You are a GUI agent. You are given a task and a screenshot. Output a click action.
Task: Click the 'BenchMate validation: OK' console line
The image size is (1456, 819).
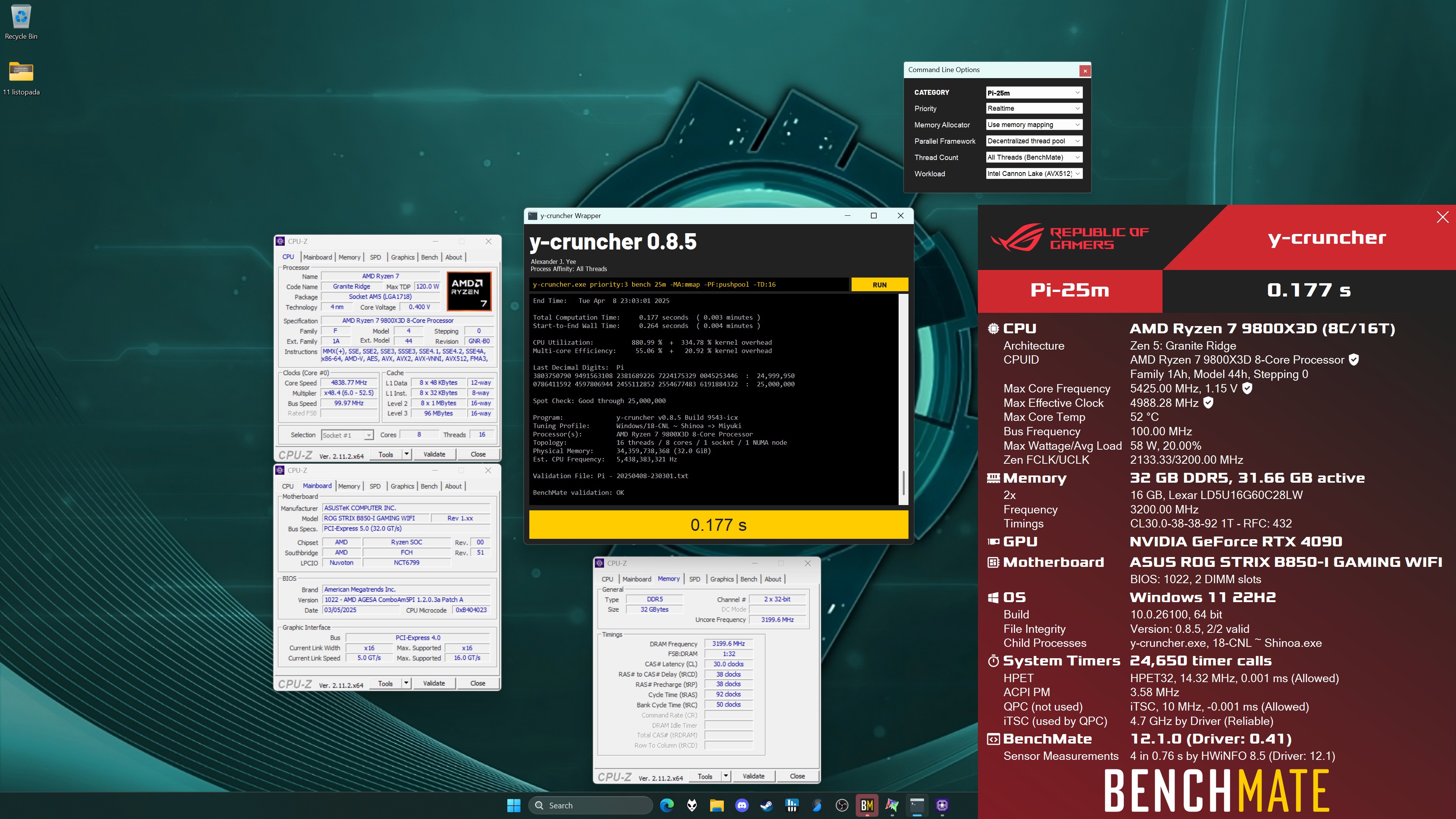578,493
